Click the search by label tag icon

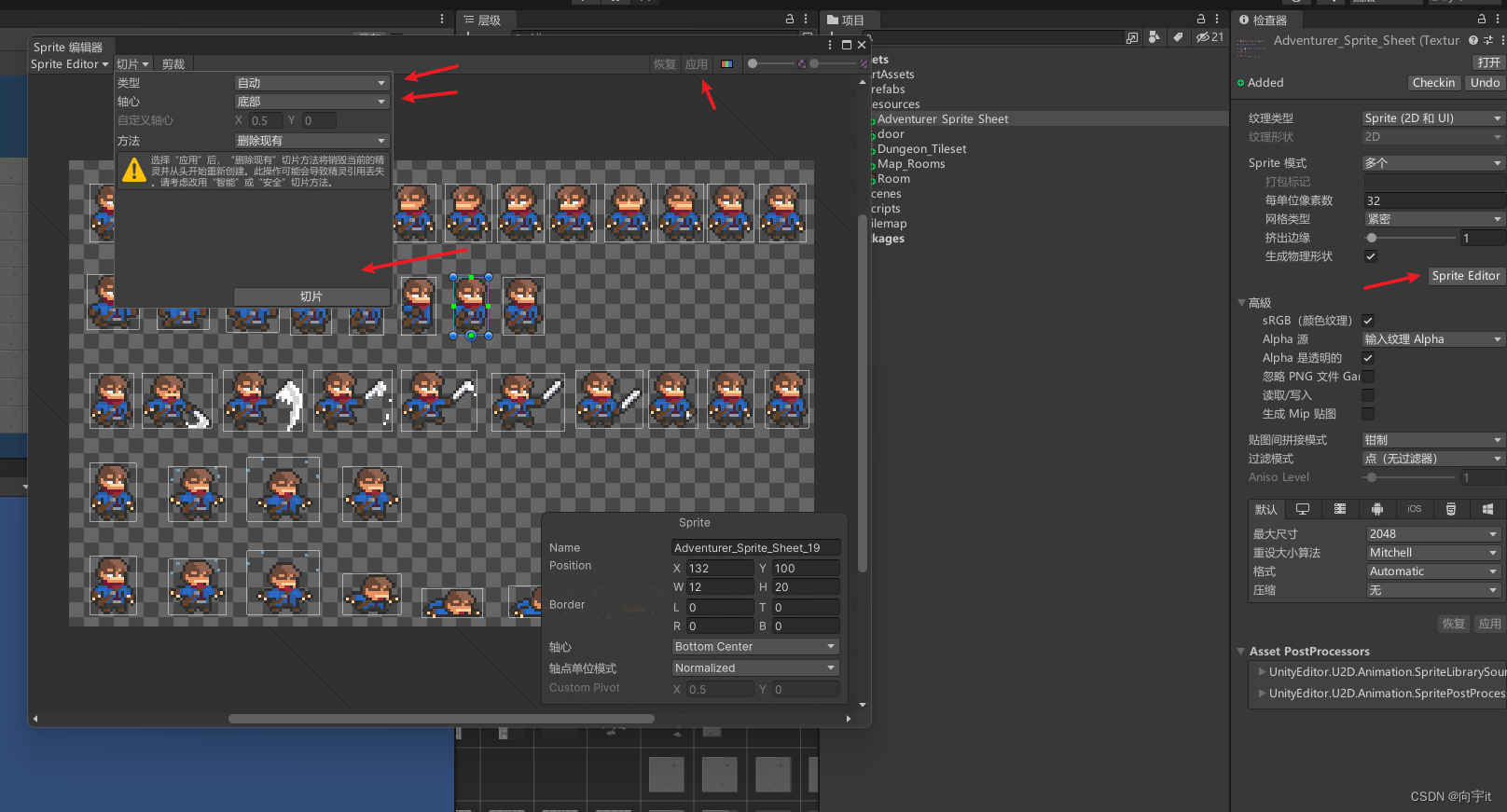pos(1178,37)
